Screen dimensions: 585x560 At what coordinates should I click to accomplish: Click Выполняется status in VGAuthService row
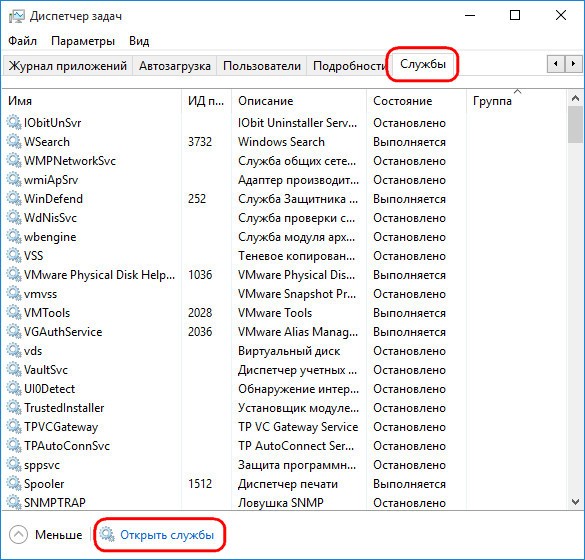(409, 332)
